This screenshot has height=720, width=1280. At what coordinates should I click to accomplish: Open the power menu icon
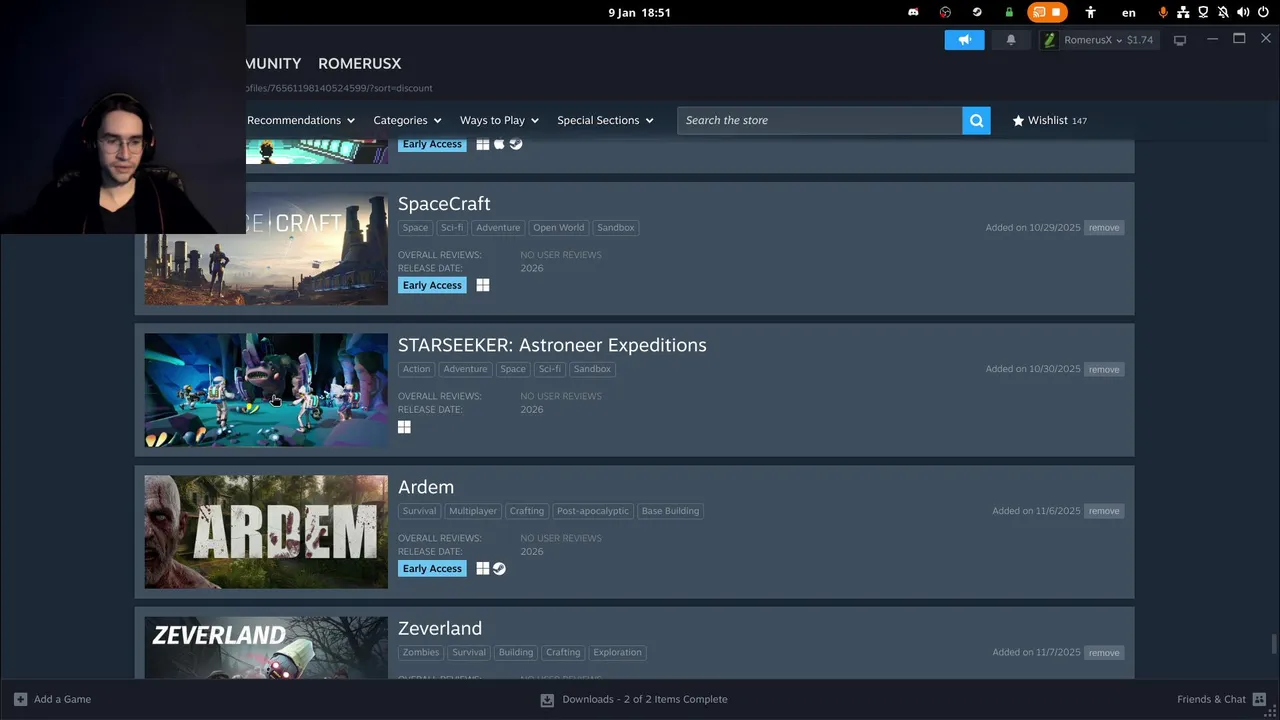1263,12
